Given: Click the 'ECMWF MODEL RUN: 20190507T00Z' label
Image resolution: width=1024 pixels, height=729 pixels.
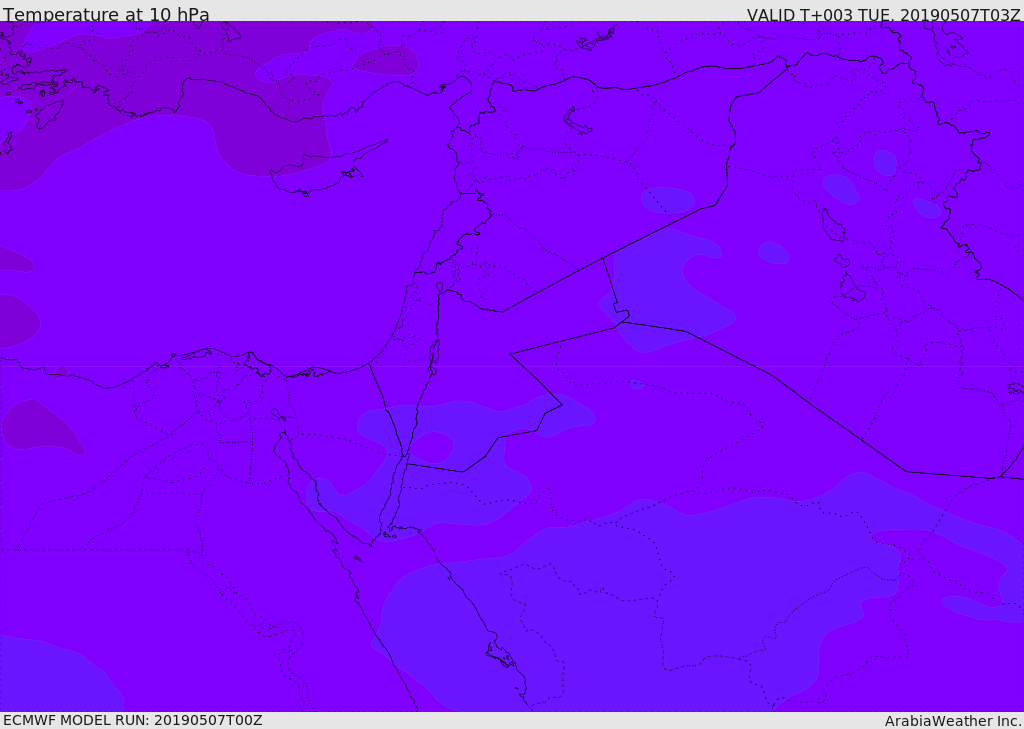Looking at the screenshot, I should [x=133, y=720].
